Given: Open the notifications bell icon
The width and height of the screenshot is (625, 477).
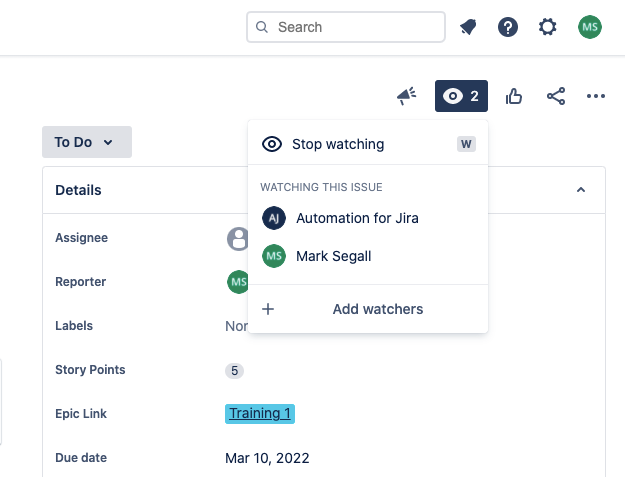Looking at the screenshot, I should click(x=468, y=27).
